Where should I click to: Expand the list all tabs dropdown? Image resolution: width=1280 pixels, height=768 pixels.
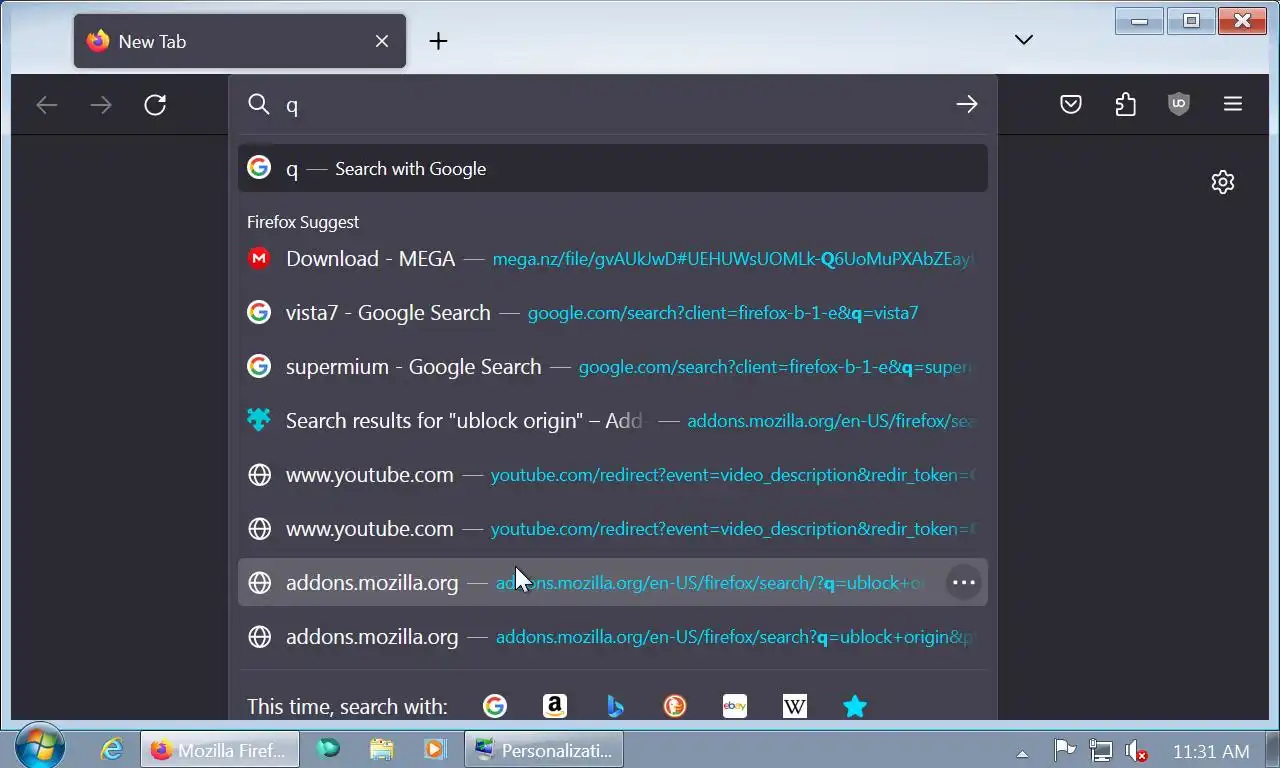(x=1023, y=40)
